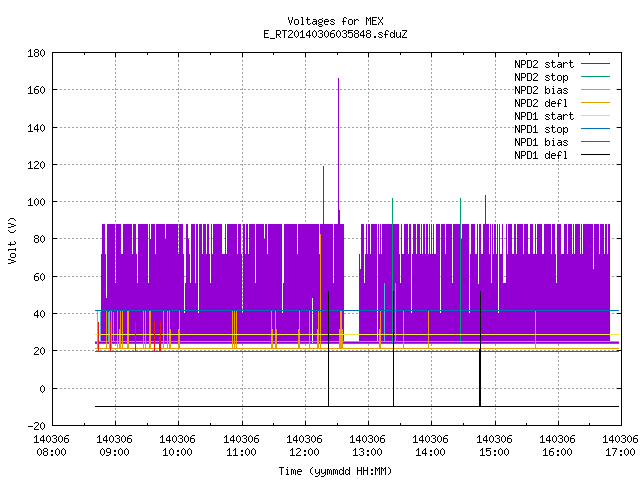
Task: Click the y-axis tick value -20
Action: pos(36,426)
